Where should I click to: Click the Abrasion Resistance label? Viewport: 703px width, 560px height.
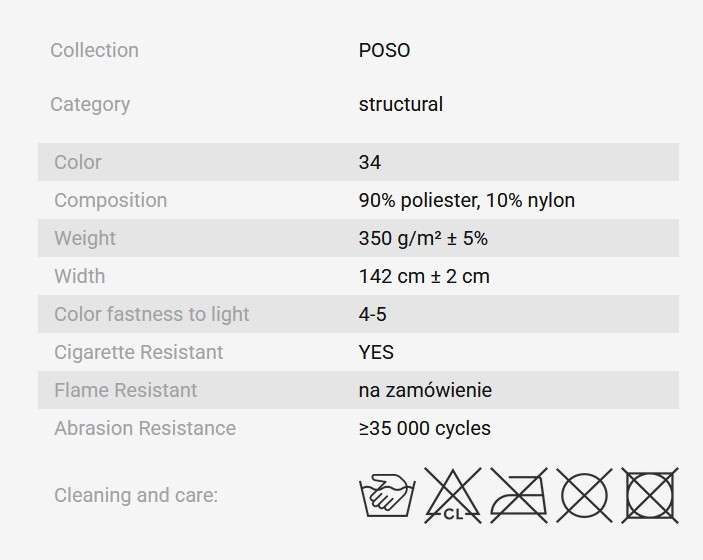click(145, 428)
